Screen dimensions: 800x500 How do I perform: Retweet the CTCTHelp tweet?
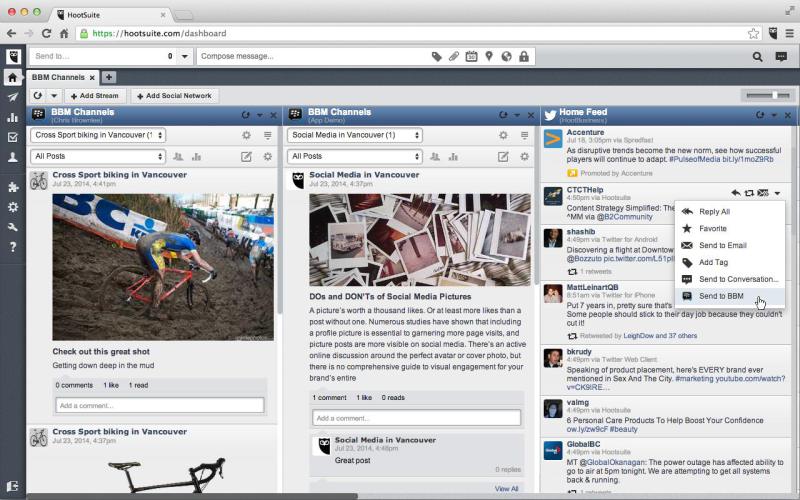[x=749, y=192]
